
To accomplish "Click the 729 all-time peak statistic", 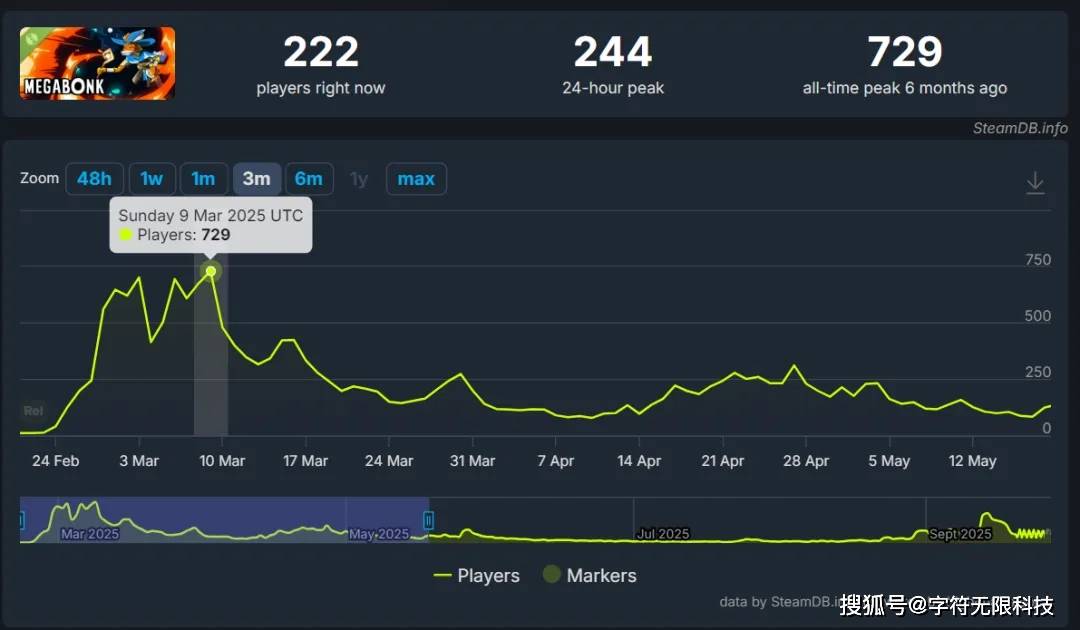I will (x=904, y=52).
